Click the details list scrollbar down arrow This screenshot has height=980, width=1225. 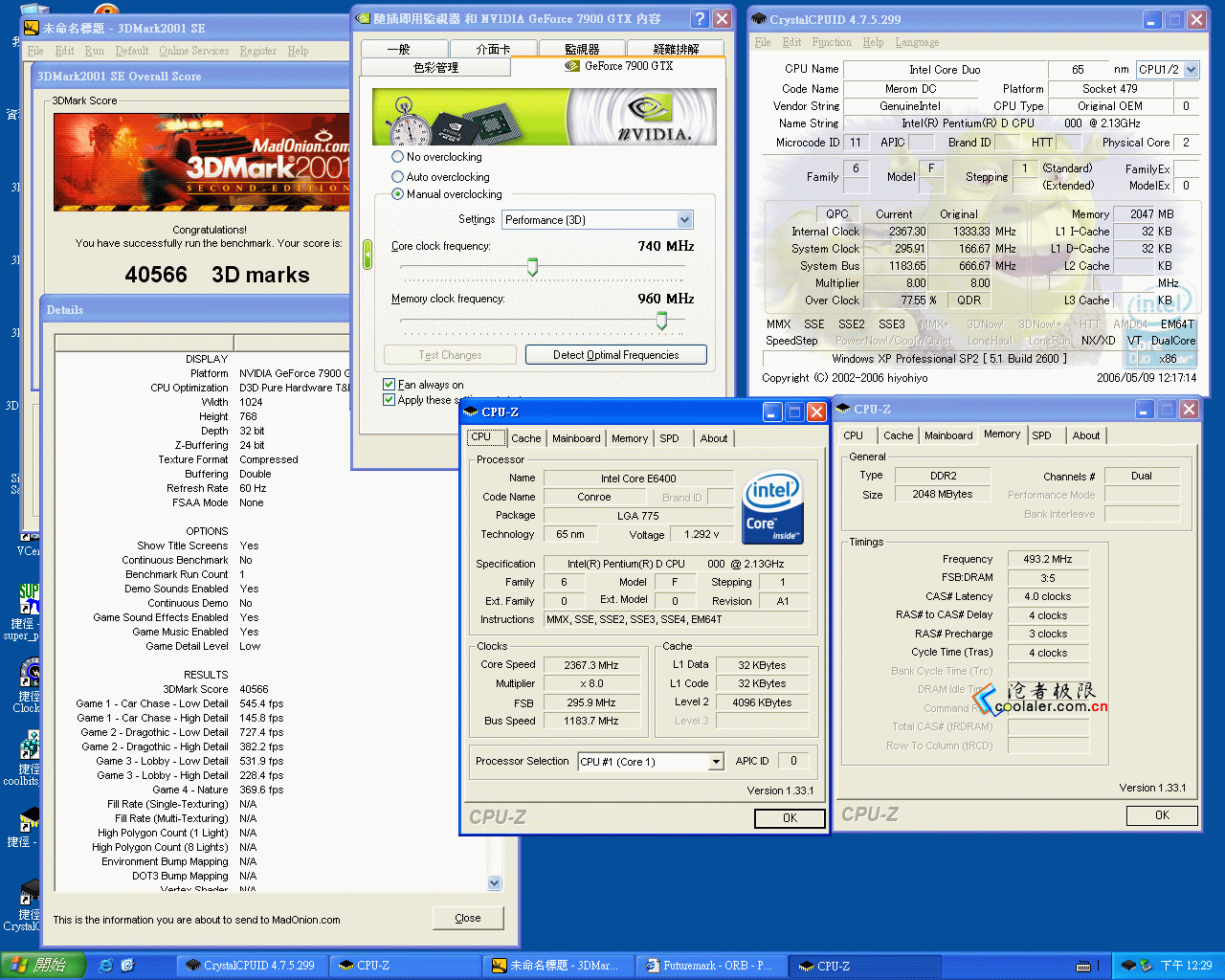pos(495,883)
